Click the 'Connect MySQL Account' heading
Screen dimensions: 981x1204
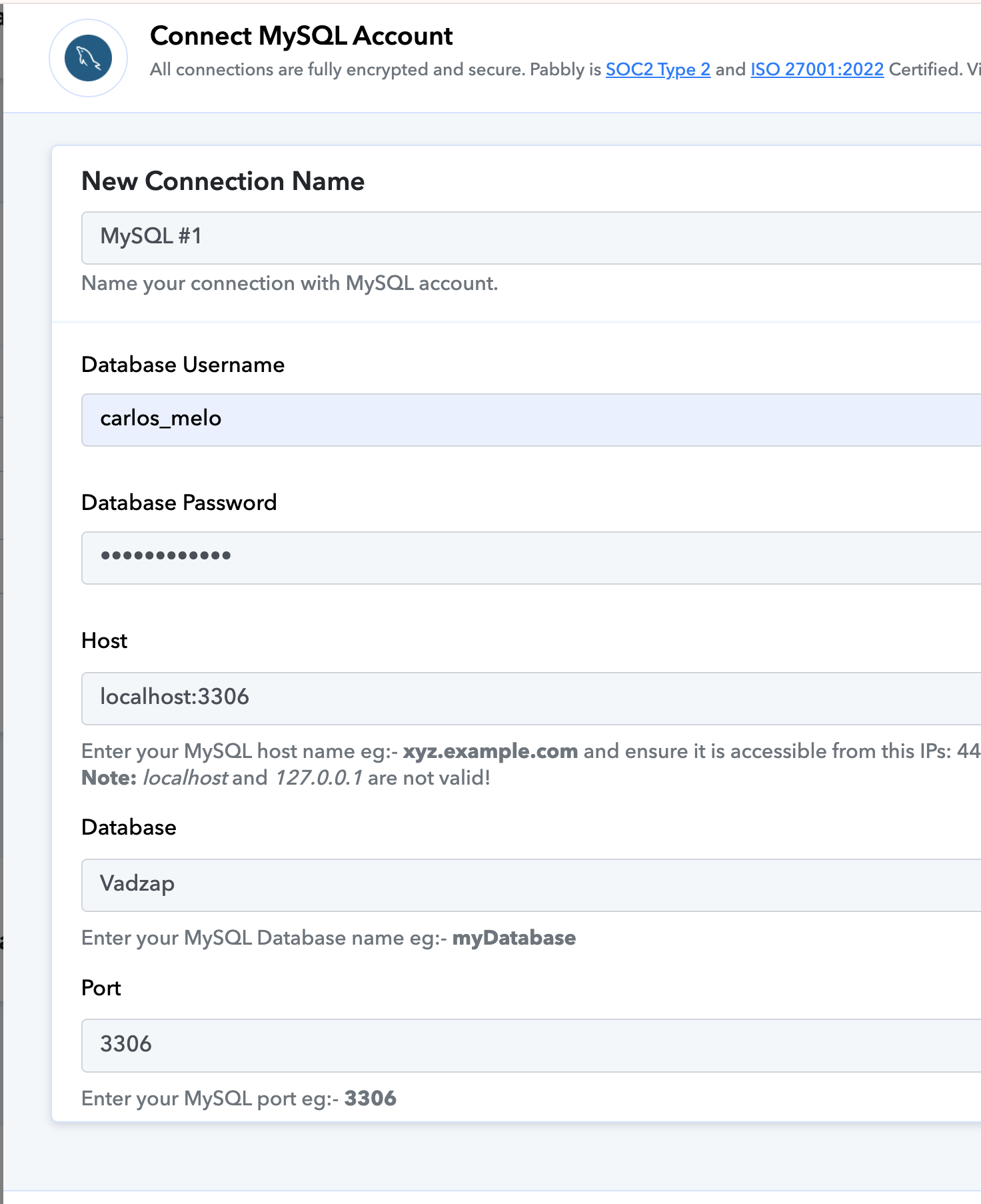click(301, 36)
